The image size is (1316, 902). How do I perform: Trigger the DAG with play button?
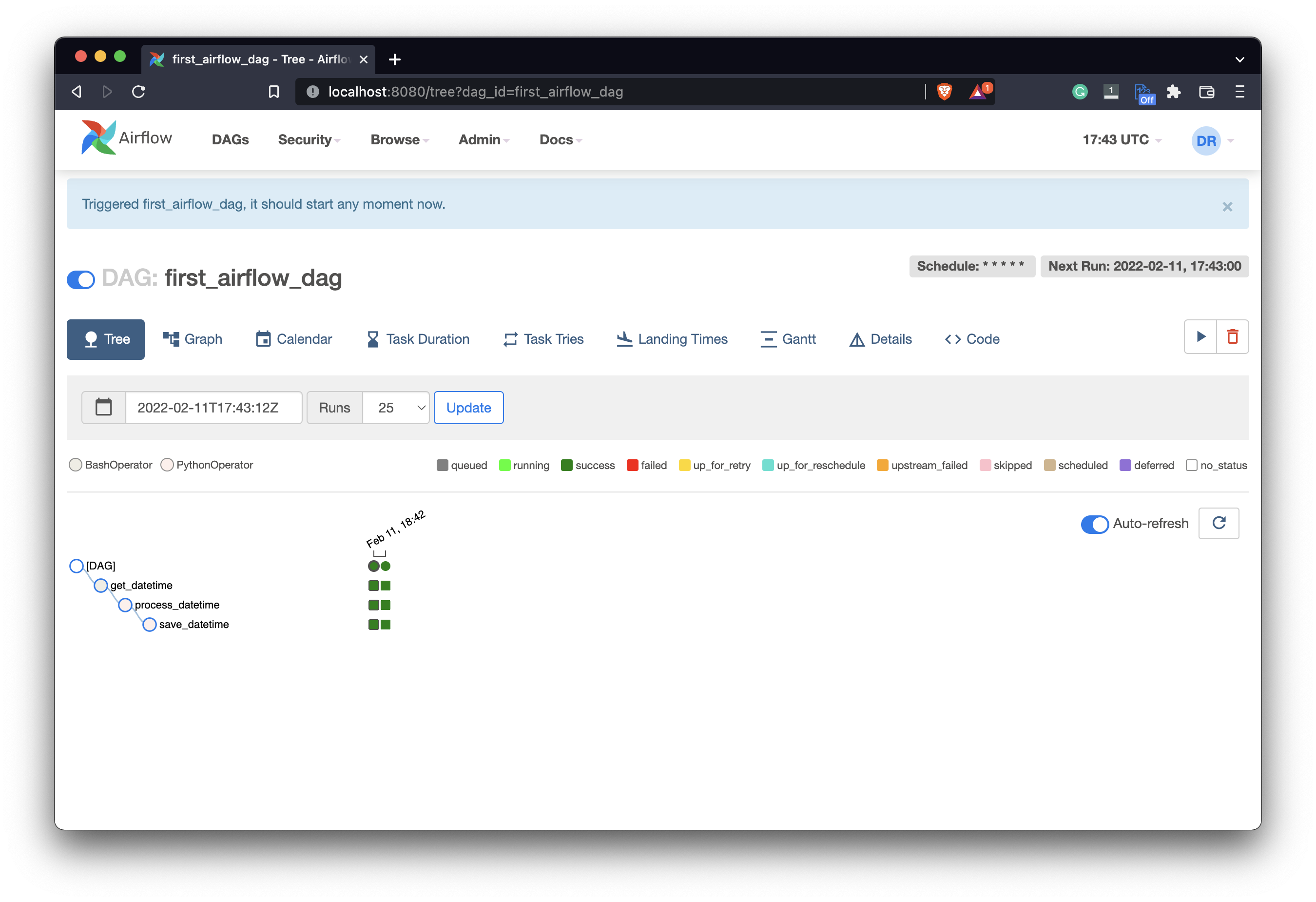point(1200,337)
